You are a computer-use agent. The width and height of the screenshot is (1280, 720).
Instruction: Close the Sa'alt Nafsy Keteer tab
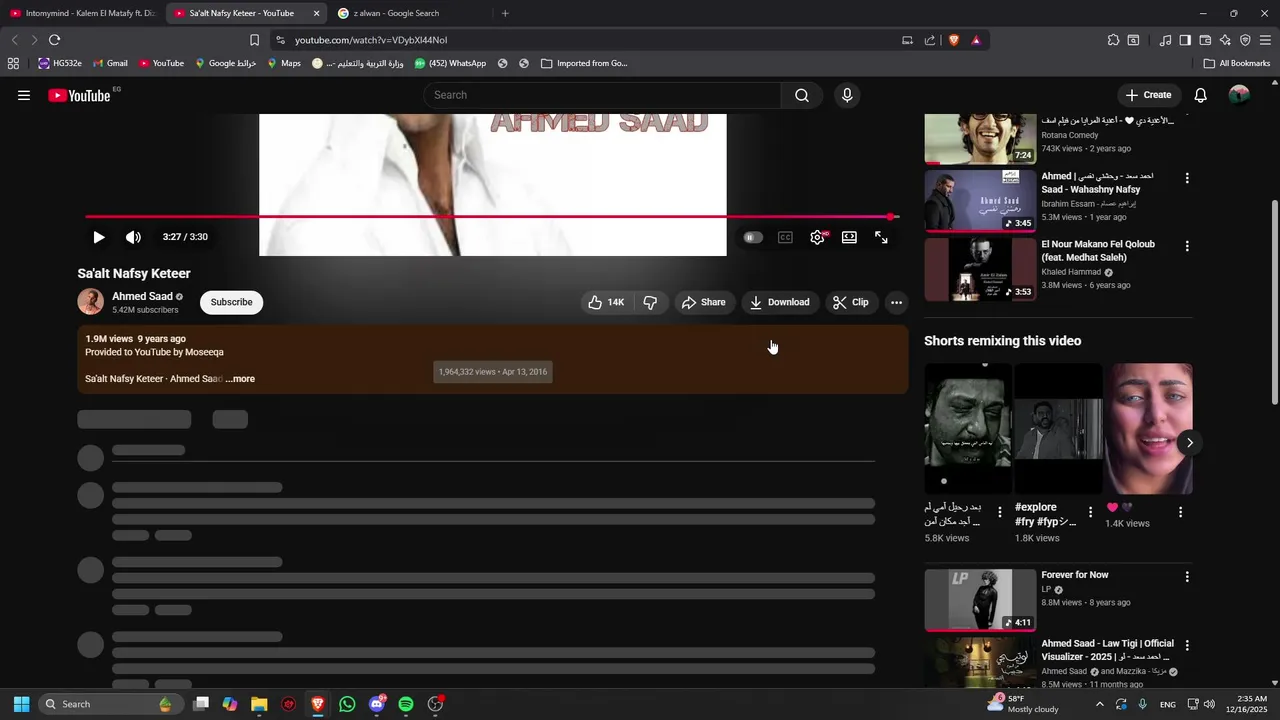[316, 13]
